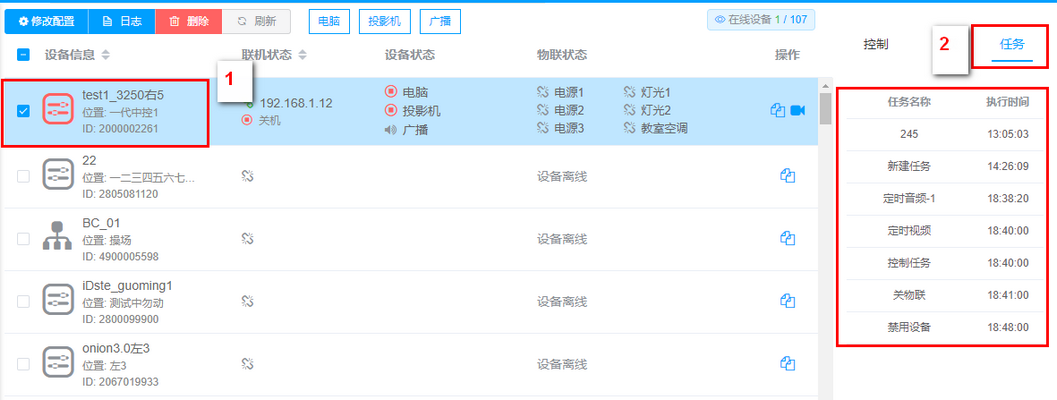The width and height of the screenshot is (1057, 400).
Task: Click the 电源1 link status icon
Action: [x=544, y=92]
